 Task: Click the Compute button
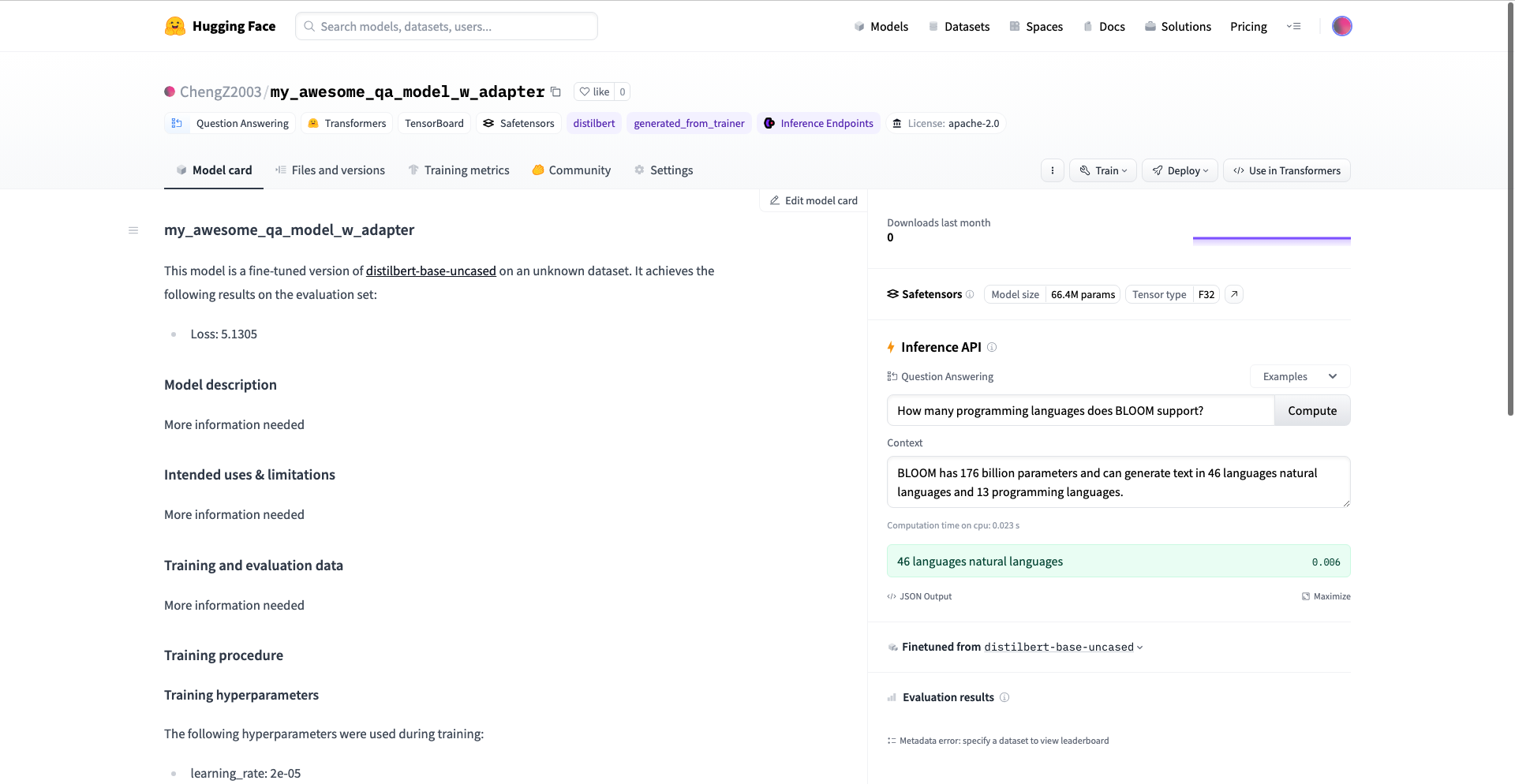pyautogui.click(x=1312, y=410)
